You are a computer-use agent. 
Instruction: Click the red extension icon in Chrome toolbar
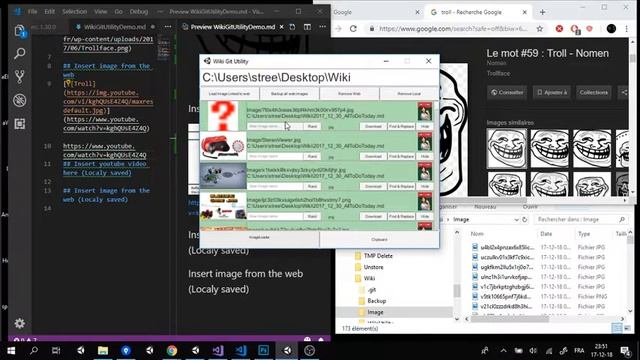point(559,29)
